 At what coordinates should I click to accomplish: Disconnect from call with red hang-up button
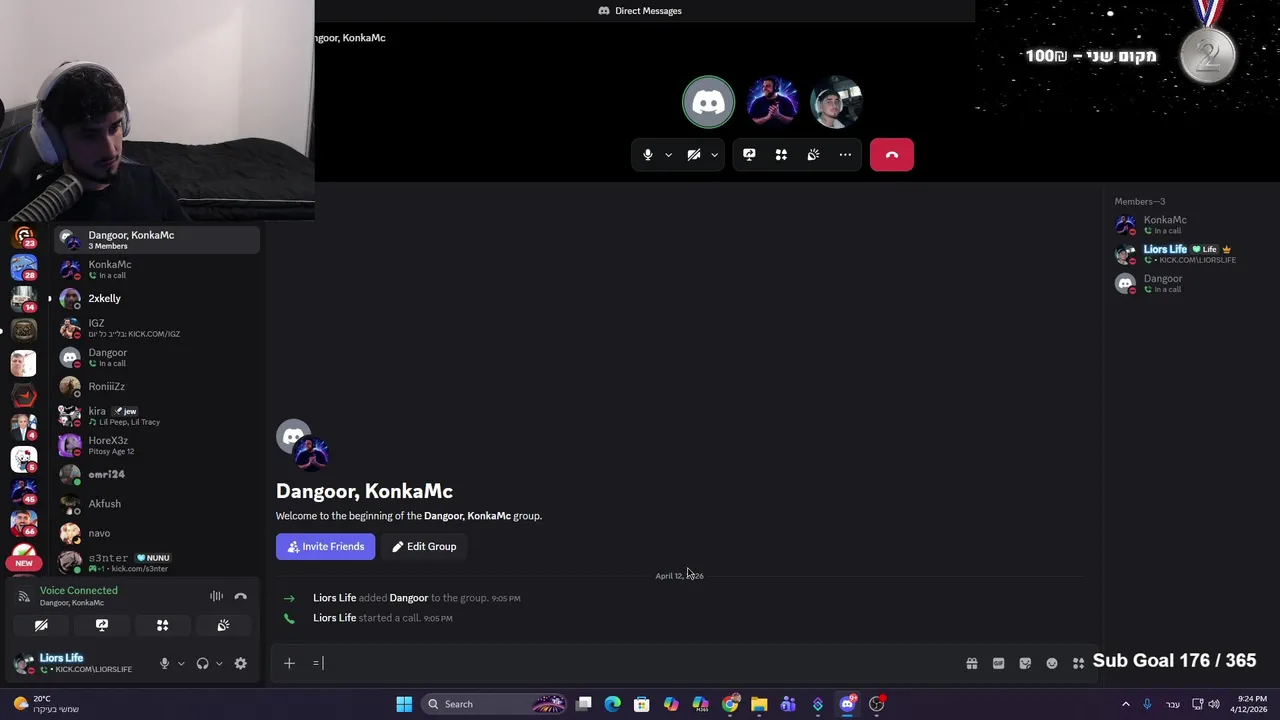point(892,155)
